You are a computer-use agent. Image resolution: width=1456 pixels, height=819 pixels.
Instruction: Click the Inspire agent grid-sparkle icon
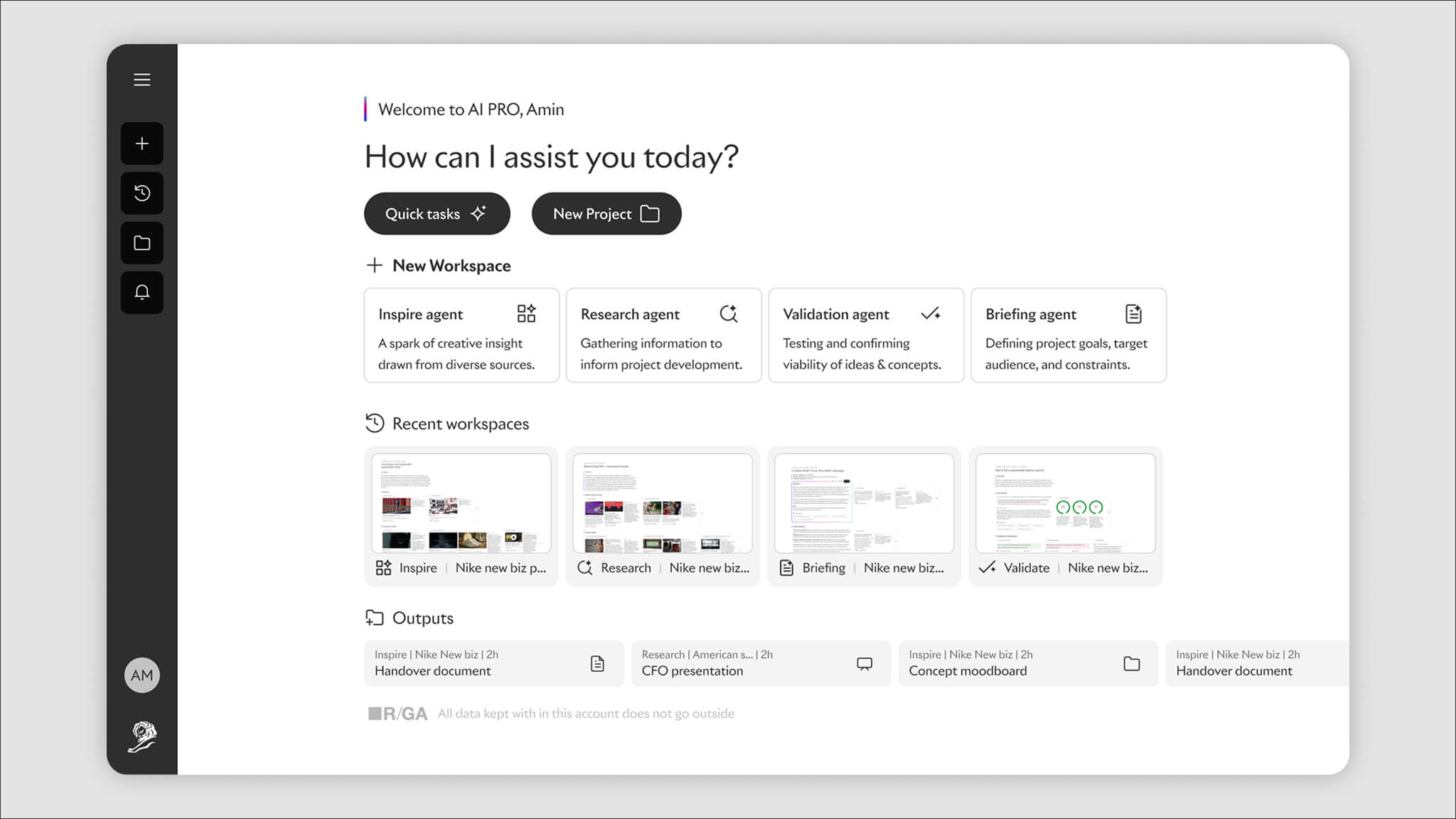click(526, 314)
